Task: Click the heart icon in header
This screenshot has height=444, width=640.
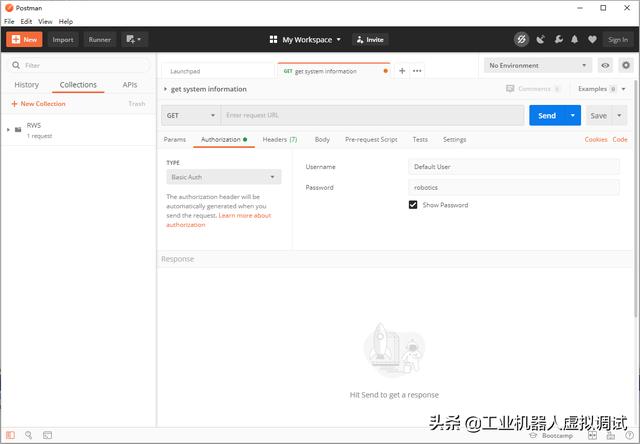Action: click(x=592, y=40)
